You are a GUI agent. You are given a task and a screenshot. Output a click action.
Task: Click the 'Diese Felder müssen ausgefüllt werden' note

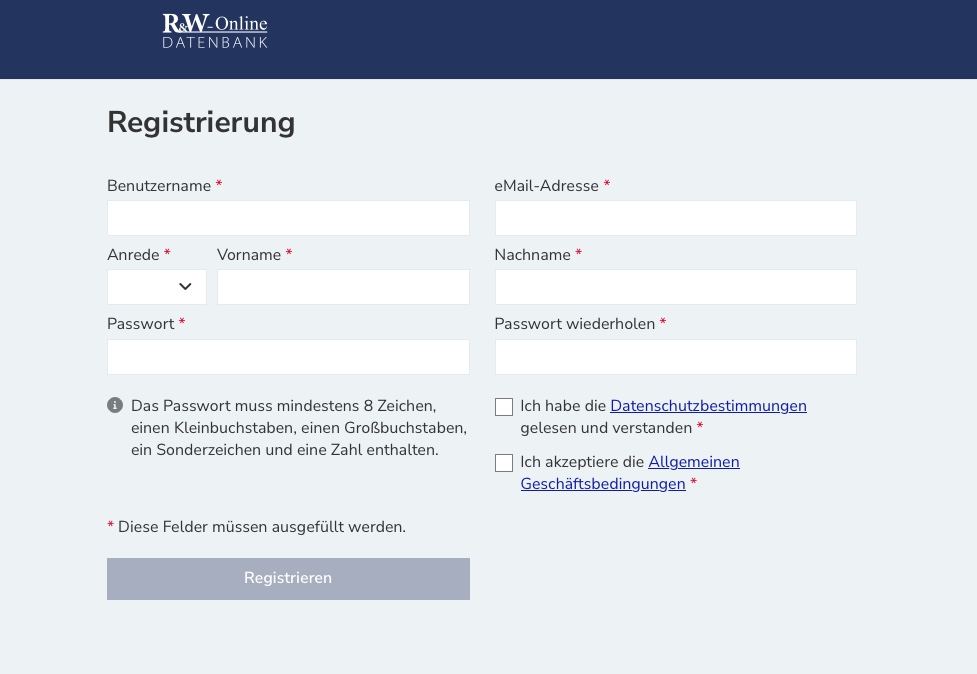pyautogui.click(x=261, y=527)
